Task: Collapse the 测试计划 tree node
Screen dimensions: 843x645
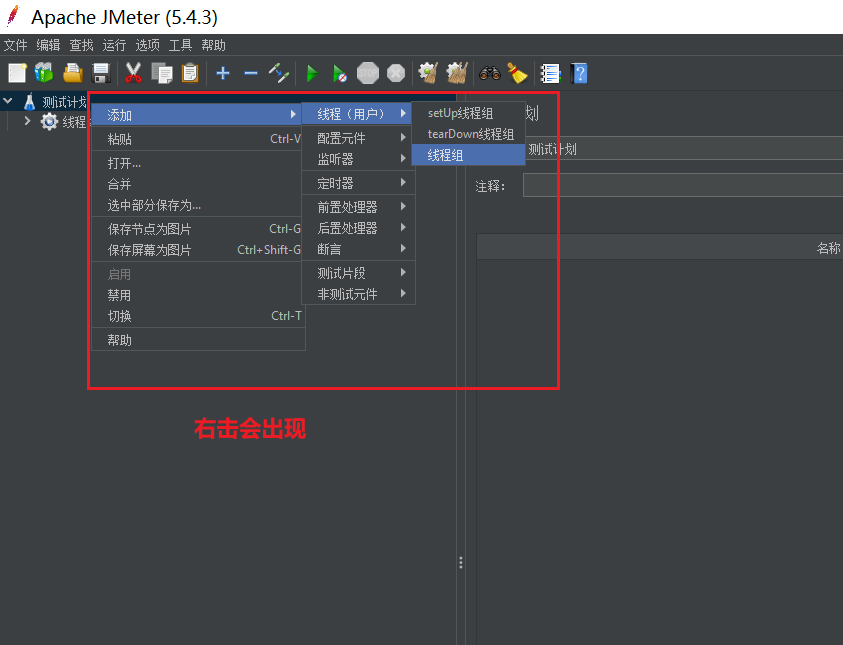Action: (x=8, y=101)
